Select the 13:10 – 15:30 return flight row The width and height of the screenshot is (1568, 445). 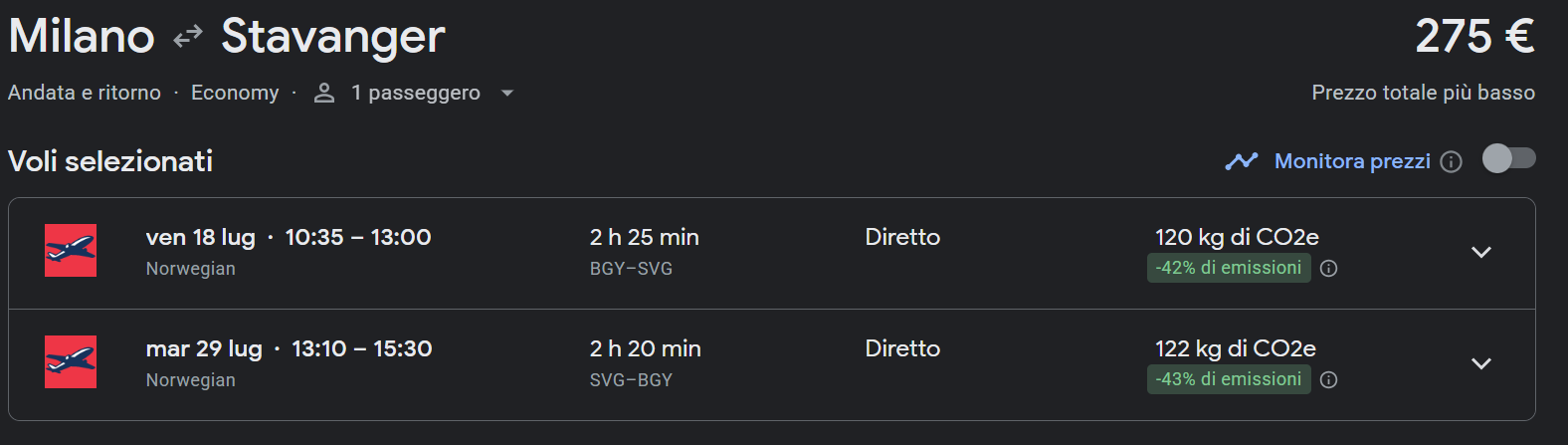click(x=362, y=348)
